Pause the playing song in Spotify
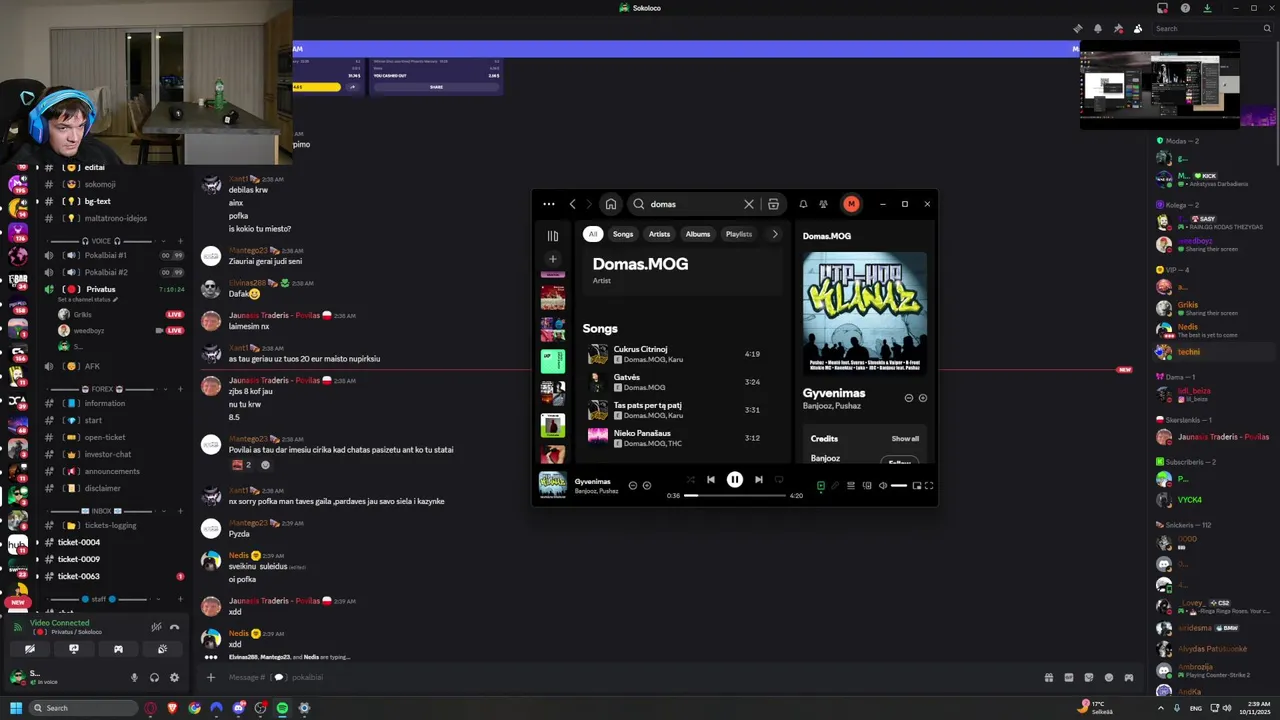Viewport: 1280px width, 720px height. point(735,480)
